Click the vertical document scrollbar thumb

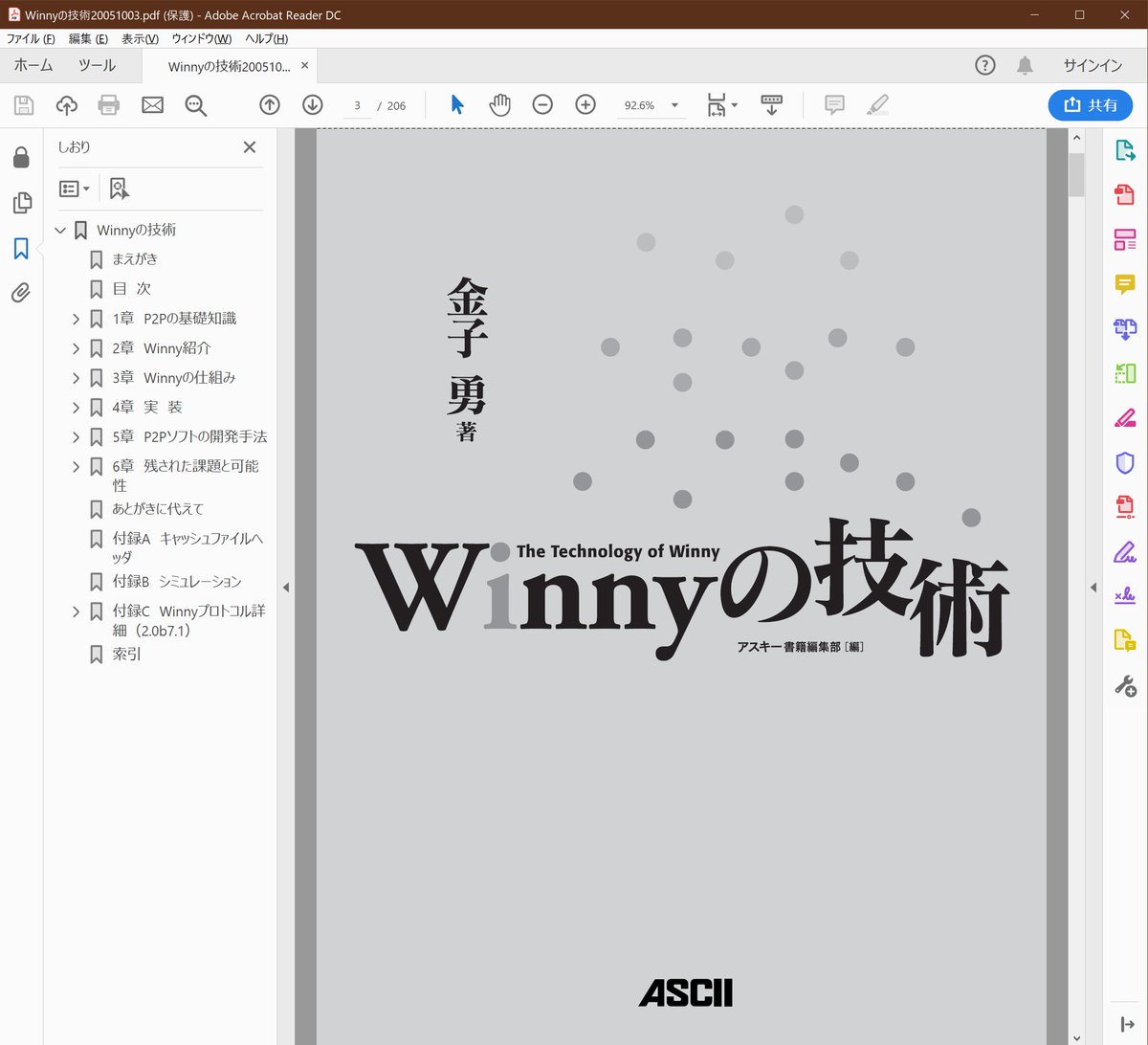click(1076, 174)
